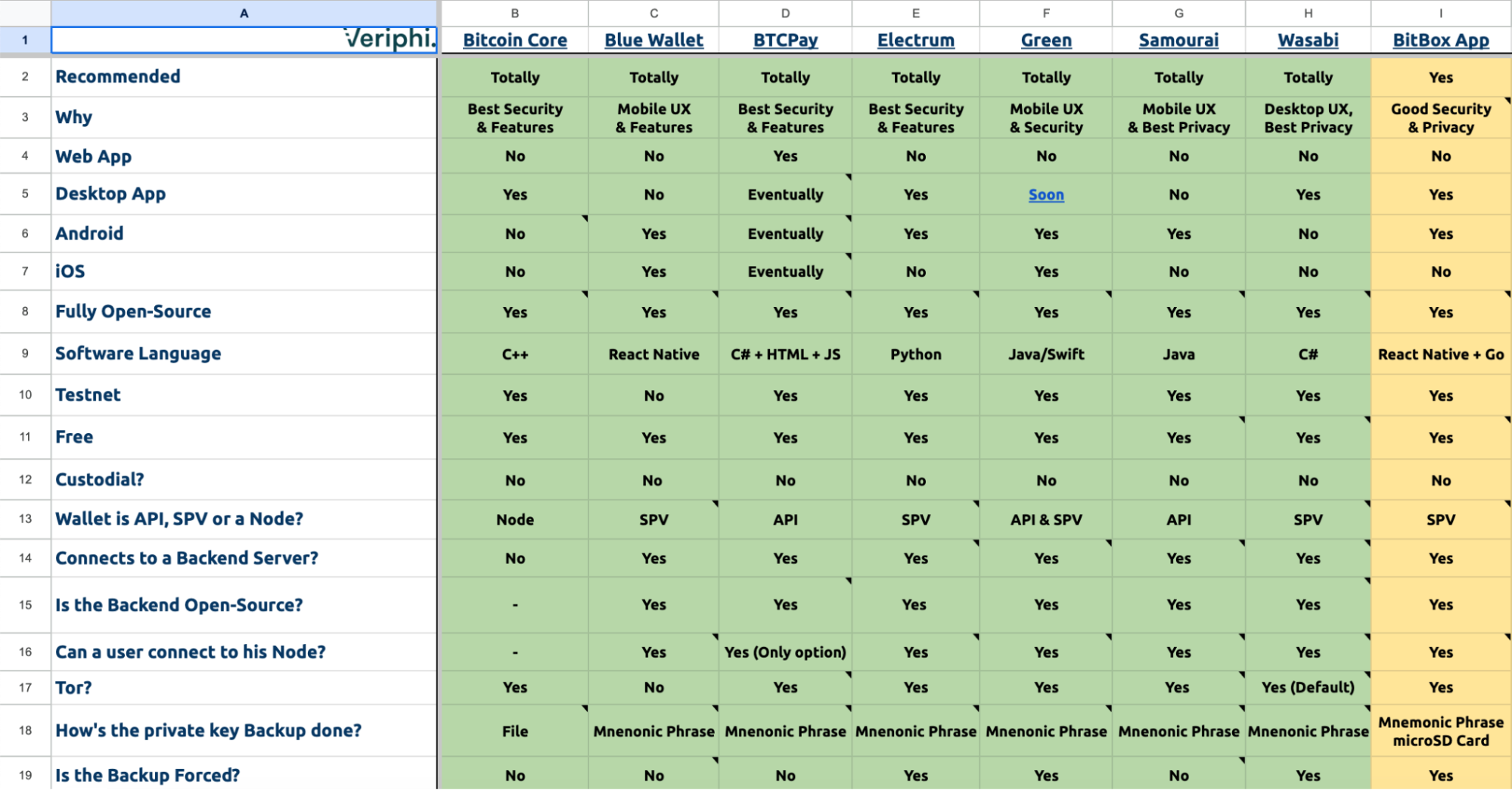Click the Veriphi logo in cell A1

pyautogui.click(x=390, y=39)
